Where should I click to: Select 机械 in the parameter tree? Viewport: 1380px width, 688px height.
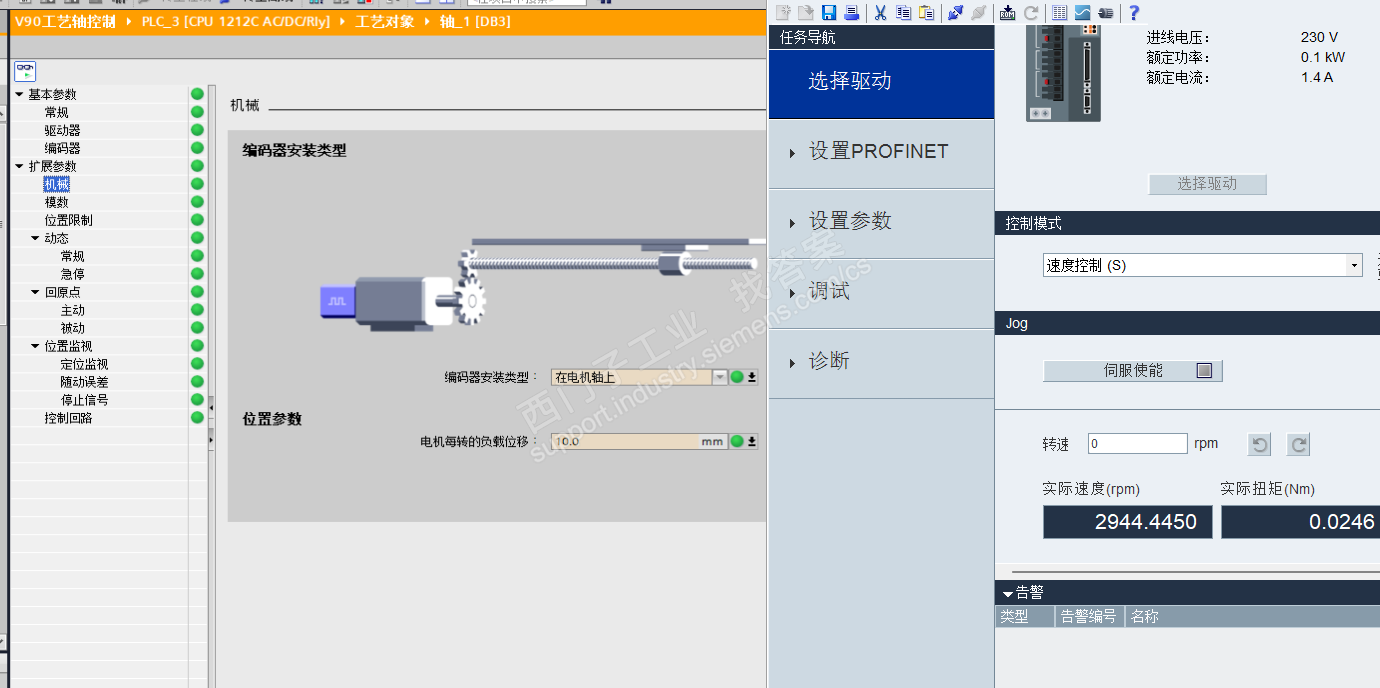56,184
